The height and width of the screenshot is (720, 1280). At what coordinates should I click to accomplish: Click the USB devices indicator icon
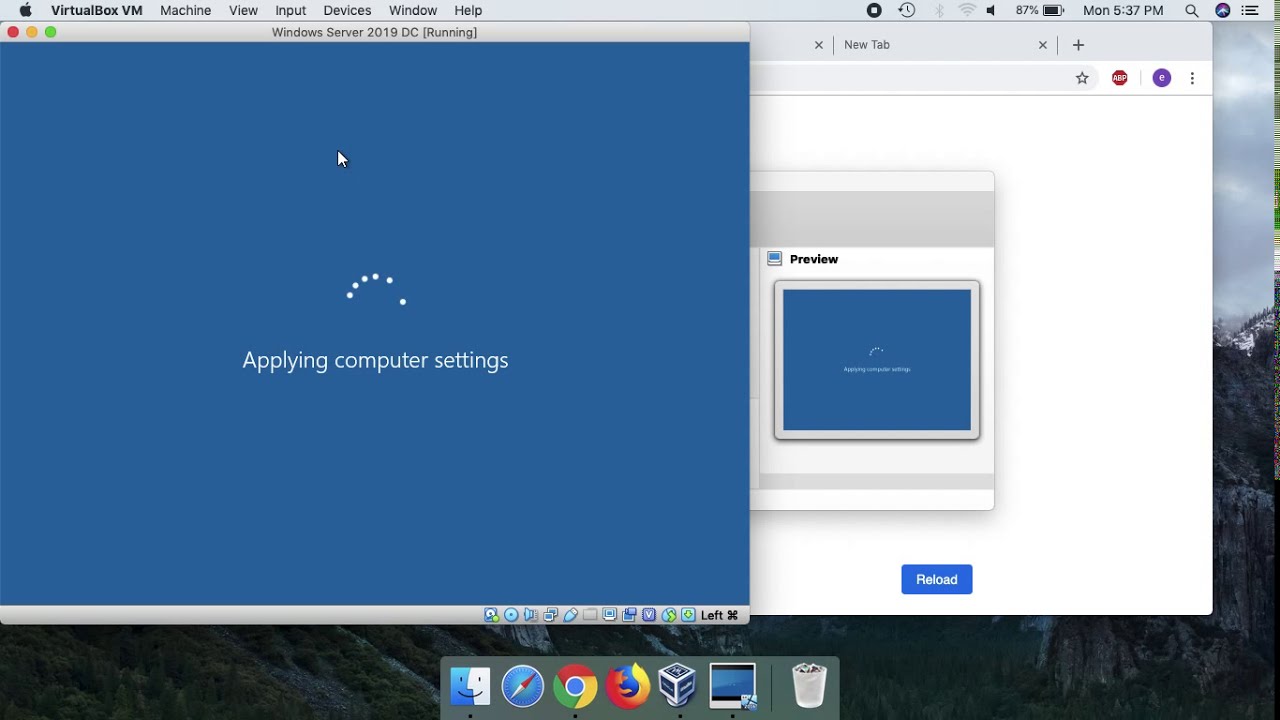pyautogui.click(x=570, y=615)
